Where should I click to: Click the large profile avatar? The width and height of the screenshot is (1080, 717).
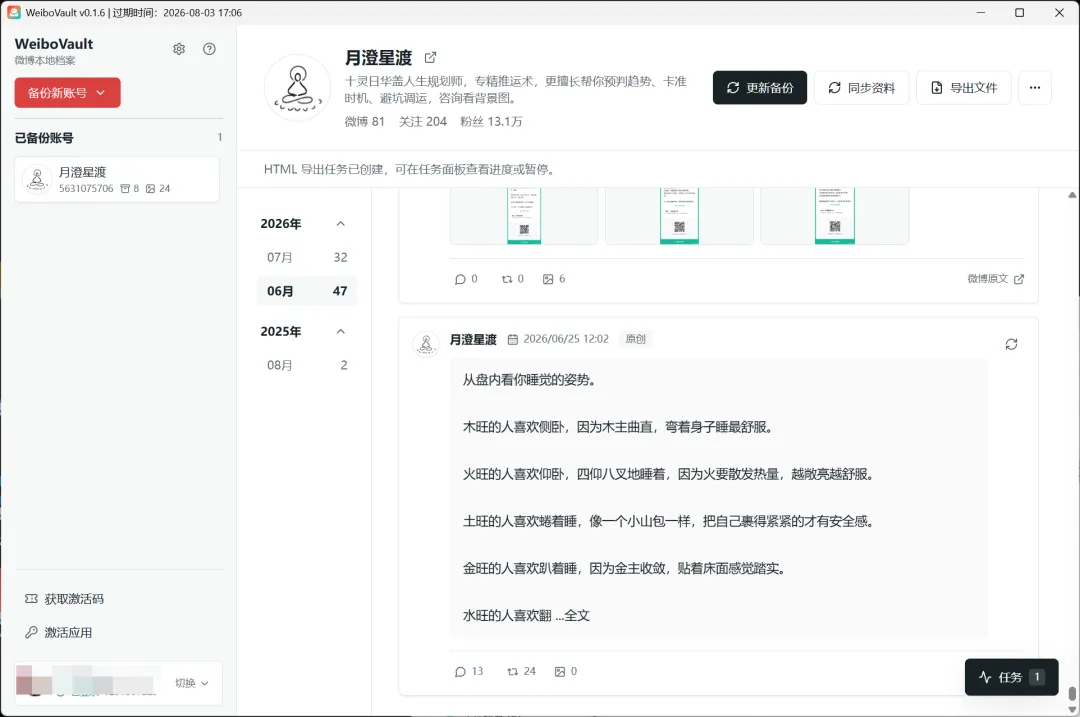click(298, 88)
